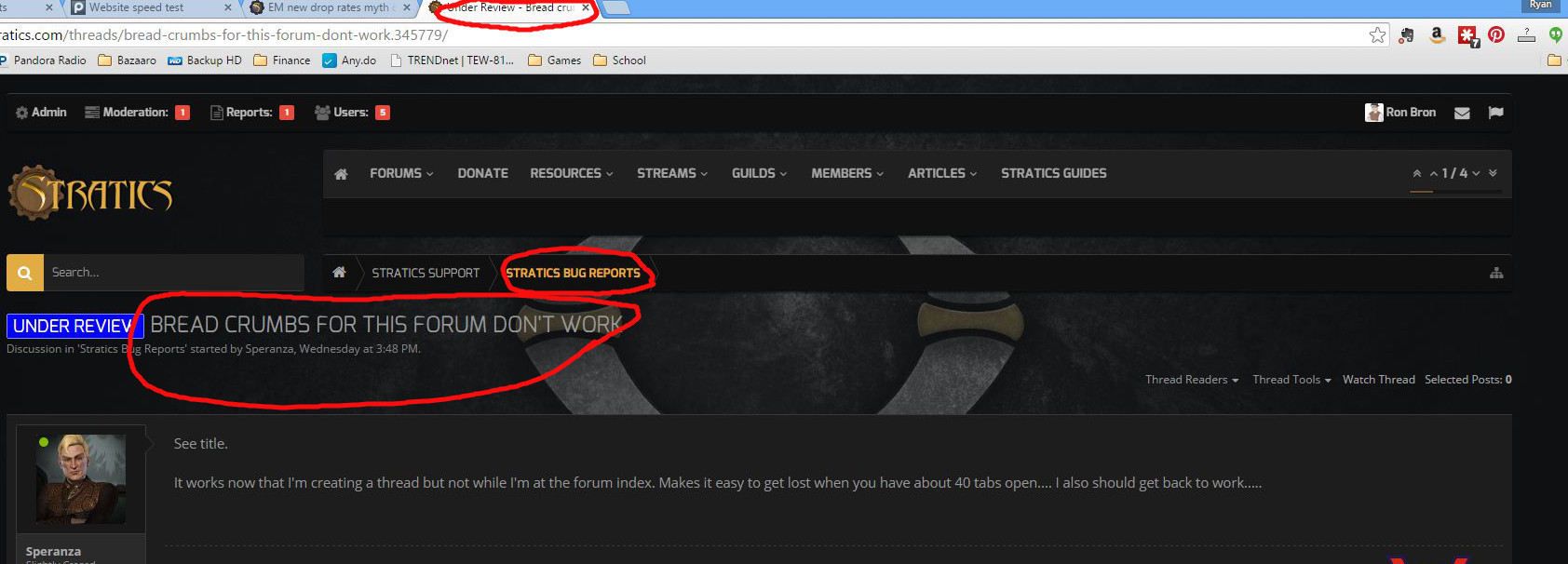Bookmark this page with the star icon
1568x564 pixels.
pos(1378,35)
